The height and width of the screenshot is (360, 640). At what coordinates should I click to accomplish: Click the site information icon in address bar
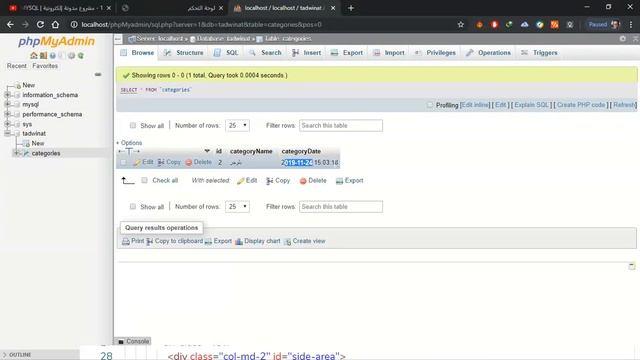pos(74,24)
